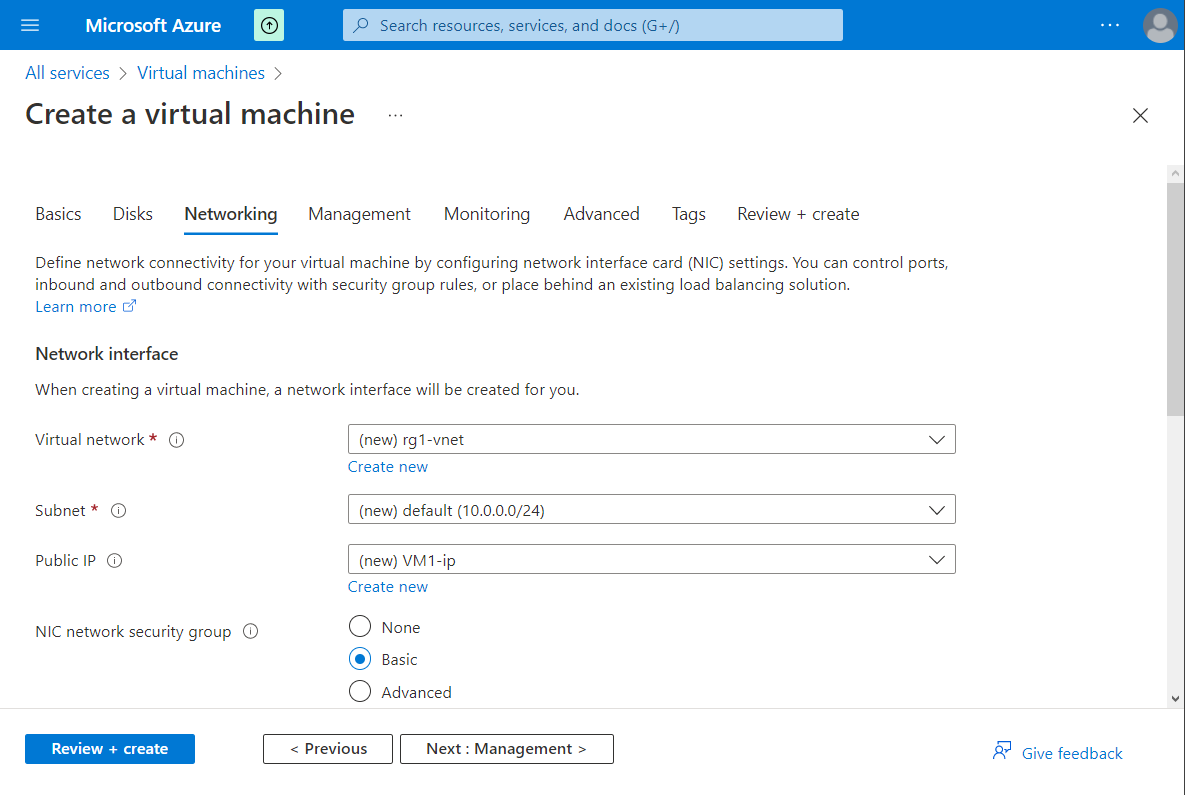Show info tooltip for Subnet
The width and height of the screenshot is (1185, 795).
(119, 511)
